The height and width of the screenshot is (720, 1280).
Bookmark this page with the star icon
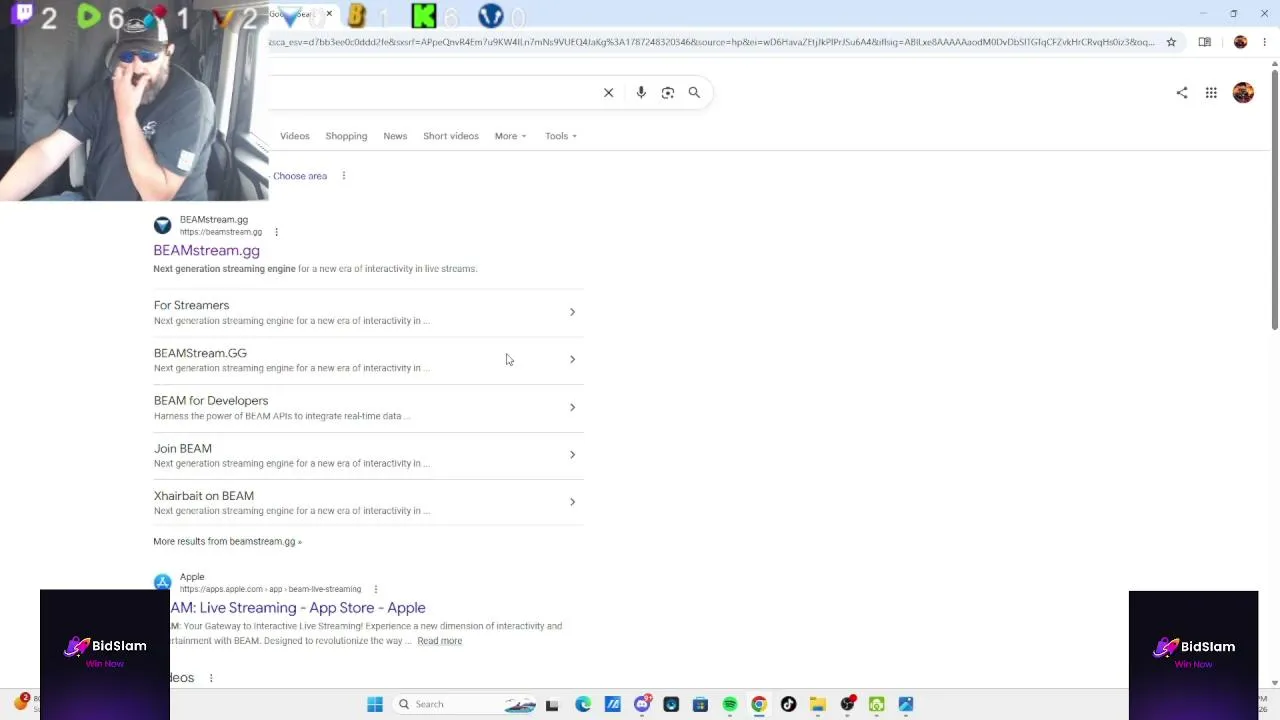(x=1171, y=42)
